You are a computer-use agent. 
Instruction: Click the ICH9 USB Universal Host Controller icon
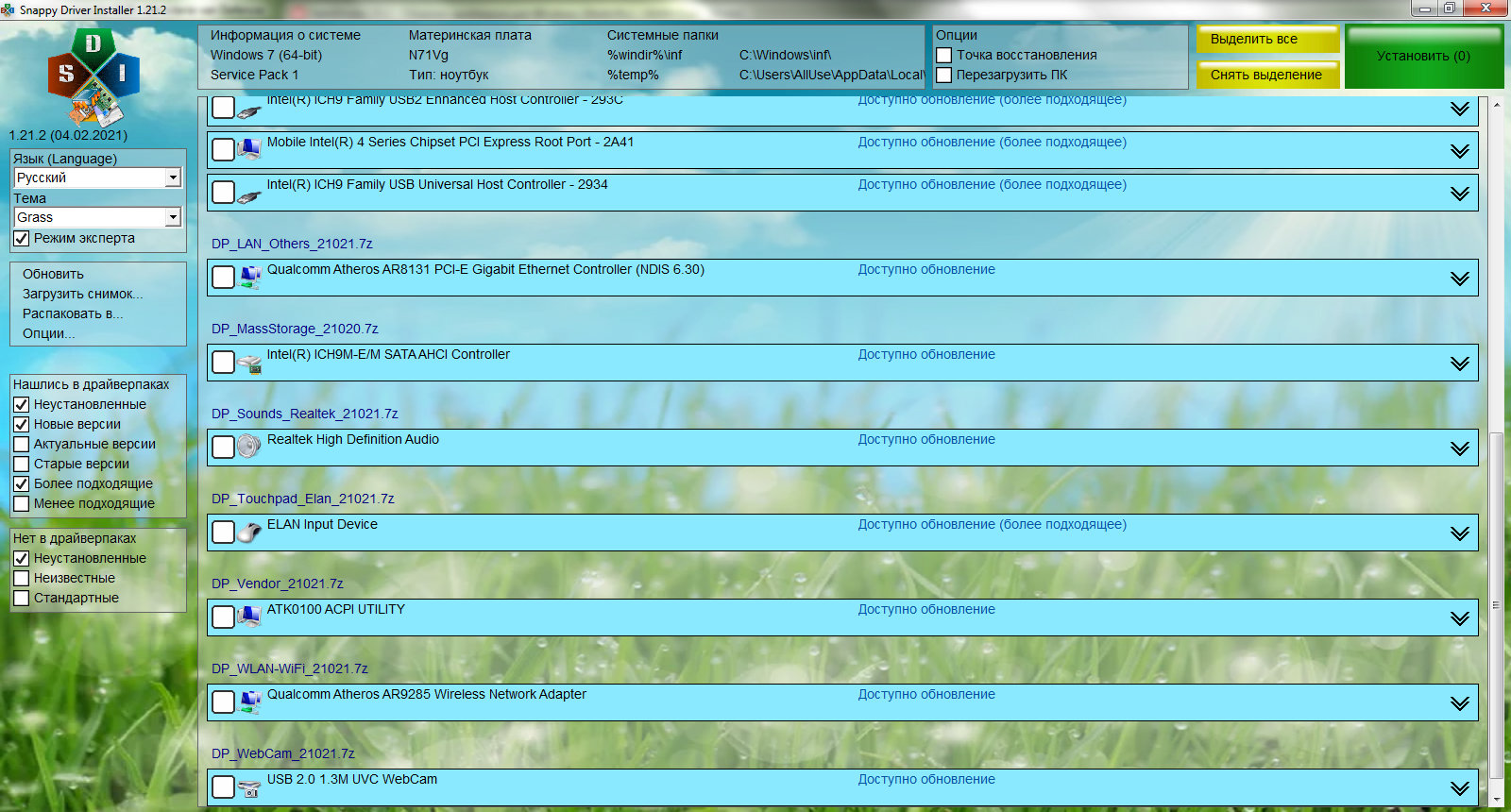(249, 195)
